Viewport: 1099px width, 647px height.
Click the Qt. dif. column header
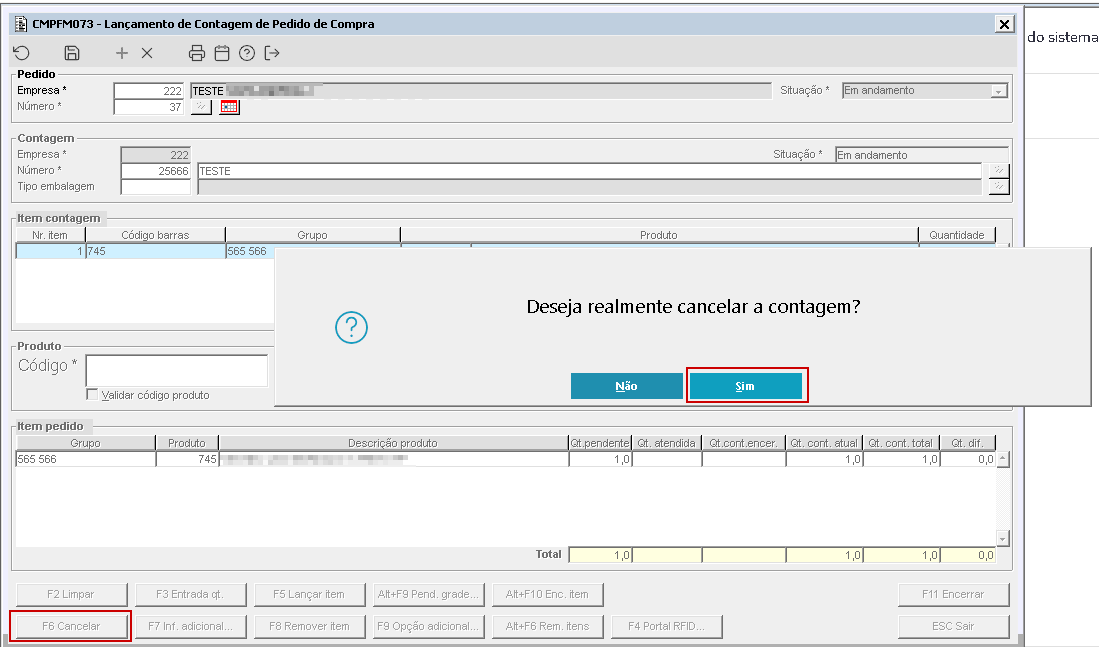pyautogui.click(x=968, y=443)
